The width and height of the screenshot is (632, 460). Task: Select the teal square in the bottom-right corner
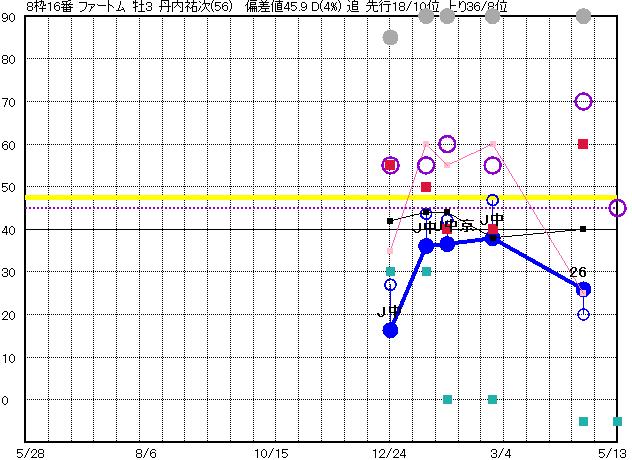(617, 421)
